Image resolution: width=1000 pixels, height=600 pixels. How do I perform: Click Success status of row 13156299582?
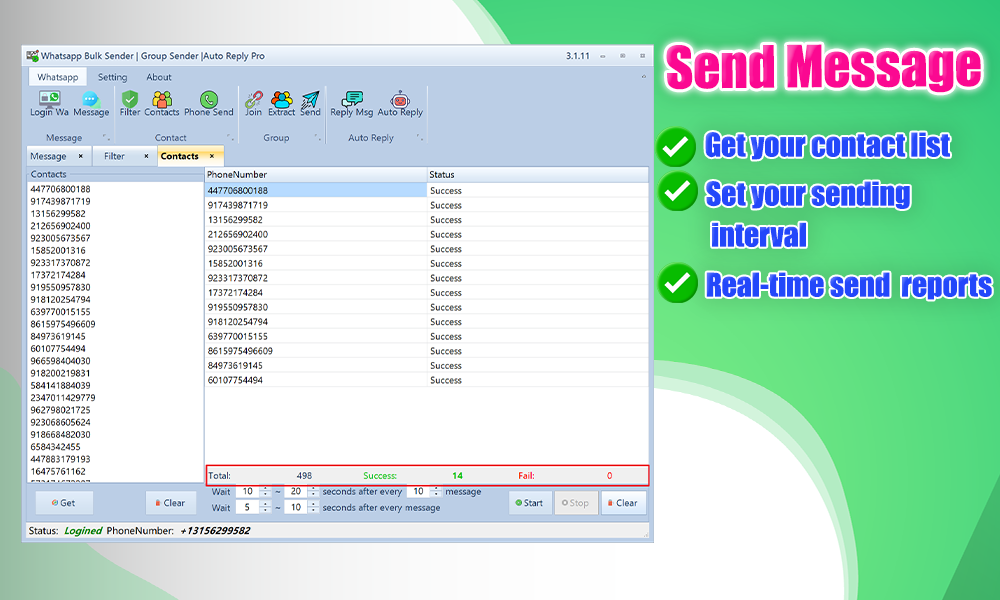point(446,220)
